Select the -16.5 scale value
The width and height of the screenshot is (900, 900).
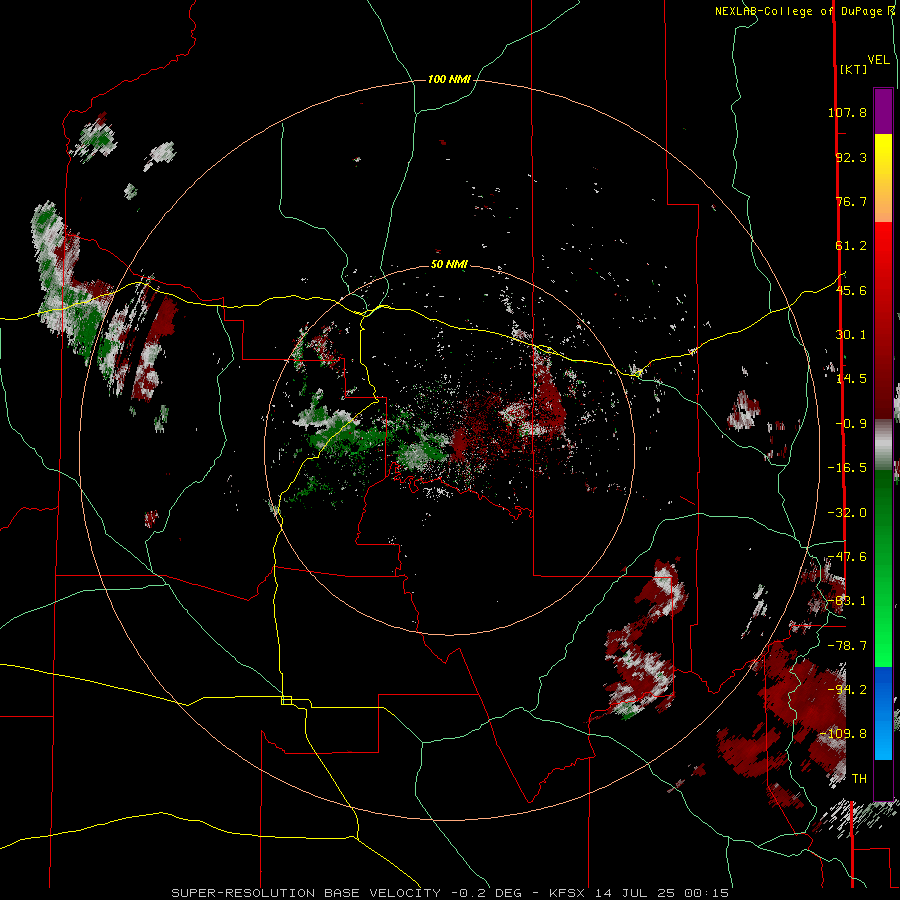[847, 468]
